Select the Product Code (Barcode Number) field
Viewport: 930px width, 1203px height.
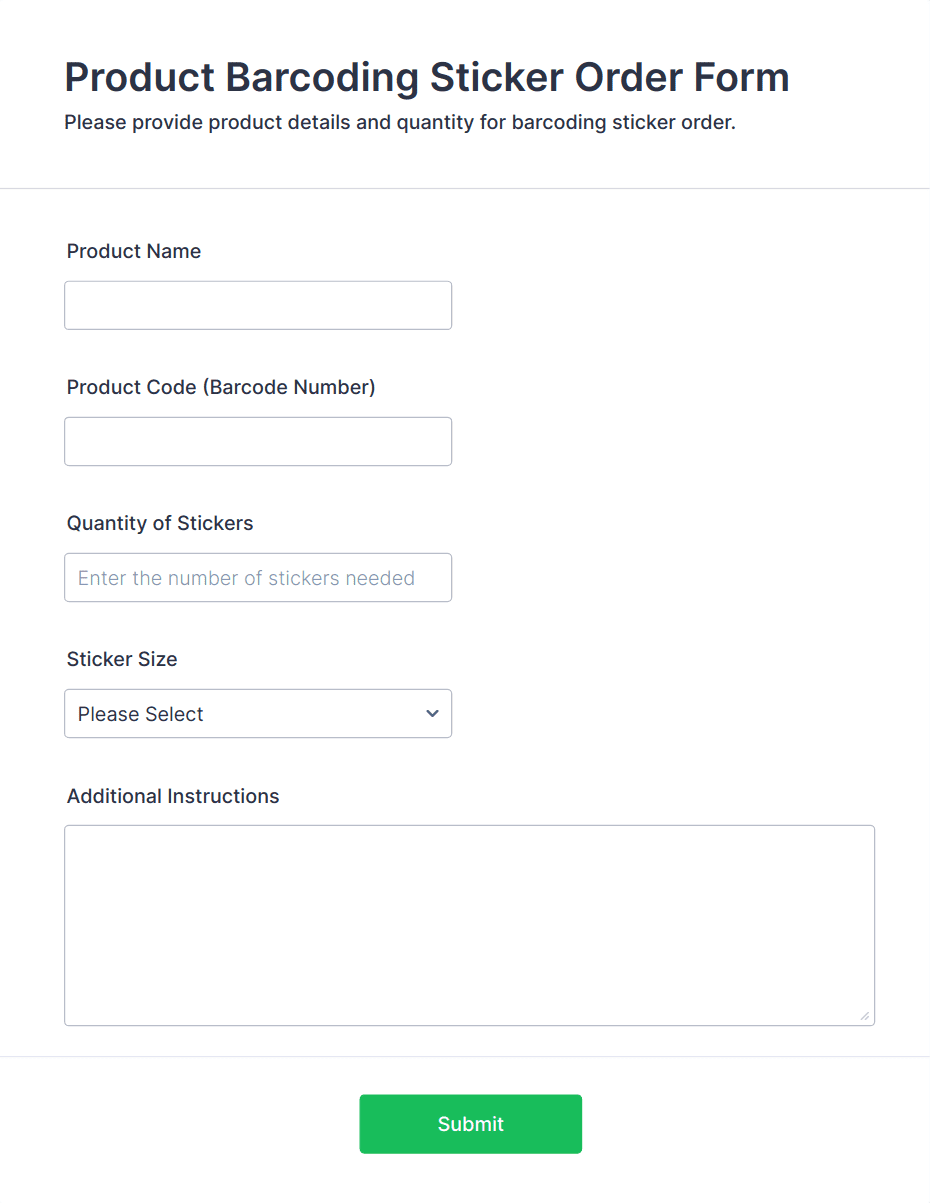257,441
